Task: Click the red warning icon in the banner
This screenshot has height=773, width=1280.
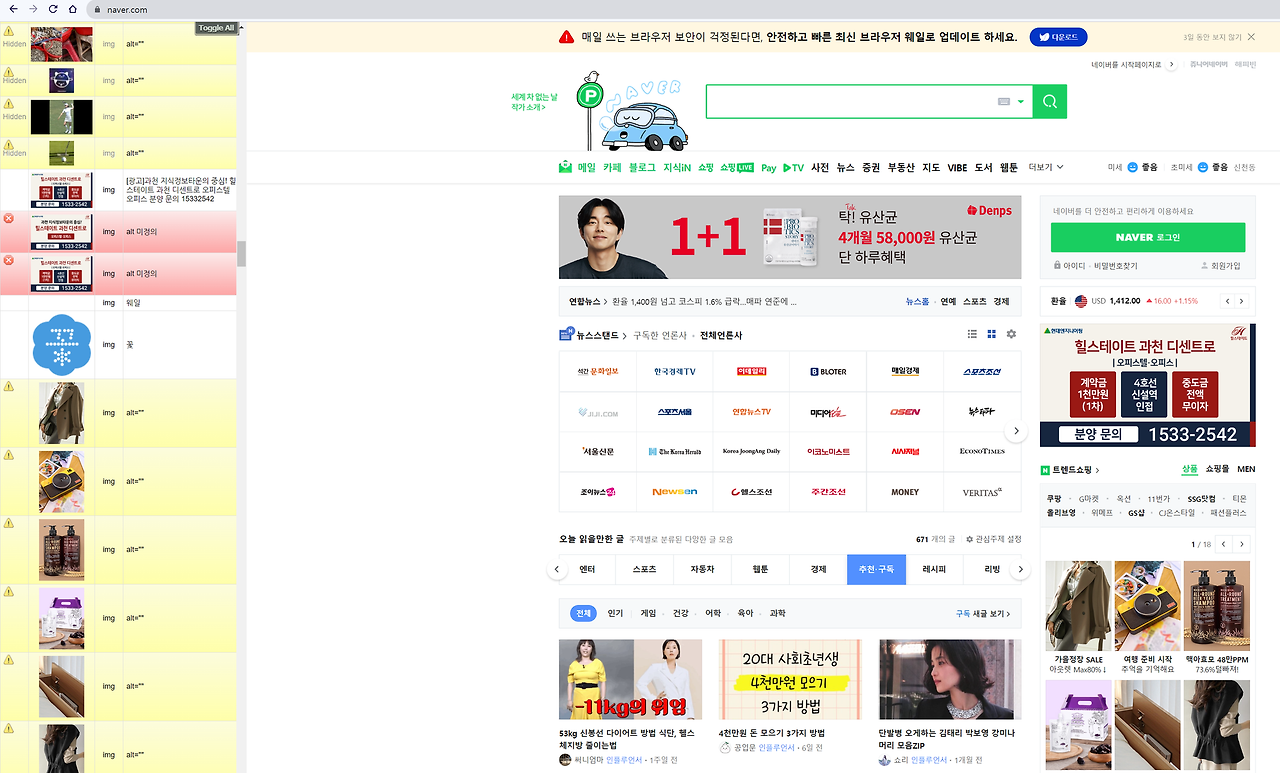Action: (566, 37)
